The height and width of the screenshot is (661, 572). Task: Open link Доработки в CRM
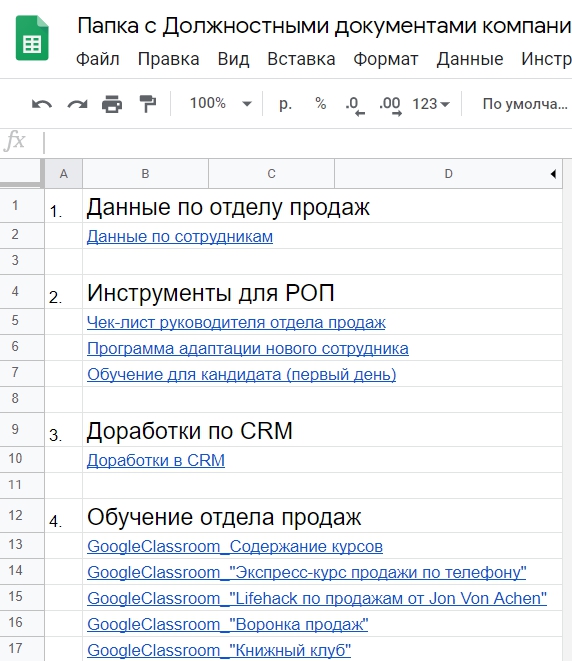(156, 461)
